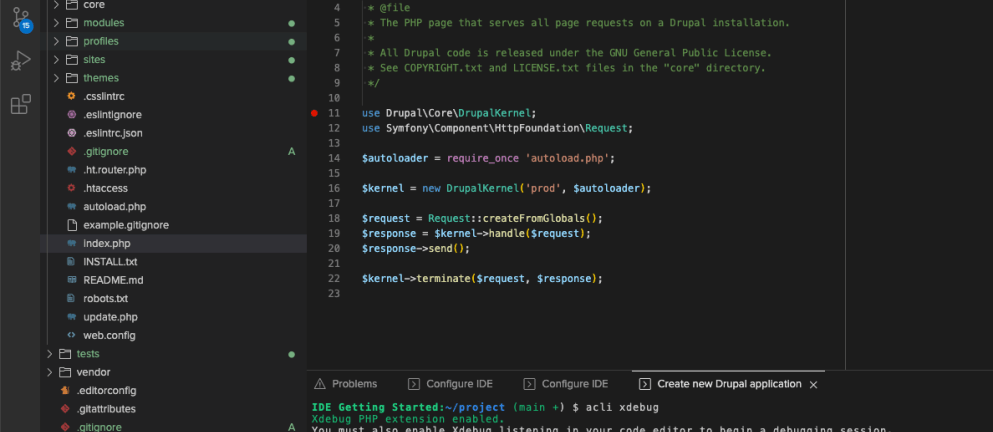Open the Run and Debug view icon
993x432 pixels.
pyautogui.click(x=20, y=62)
